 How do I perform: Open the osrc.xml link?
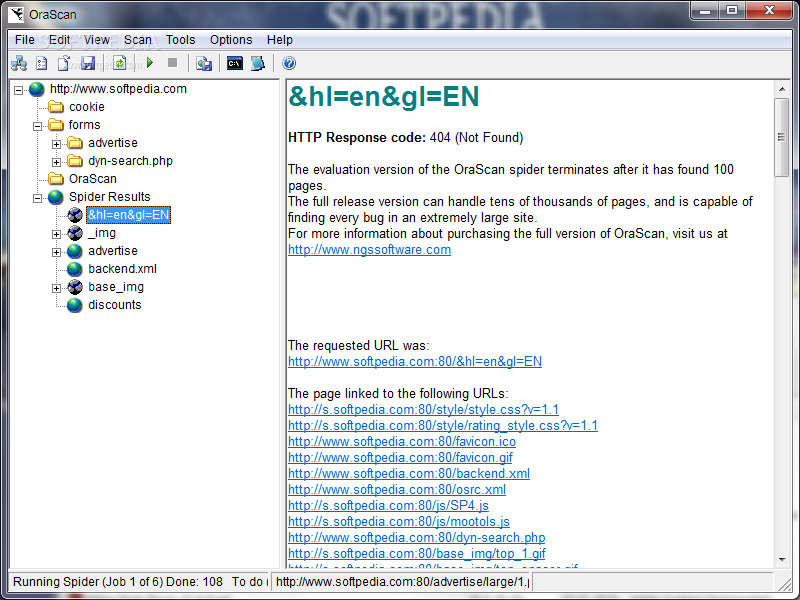coord(397,490)
